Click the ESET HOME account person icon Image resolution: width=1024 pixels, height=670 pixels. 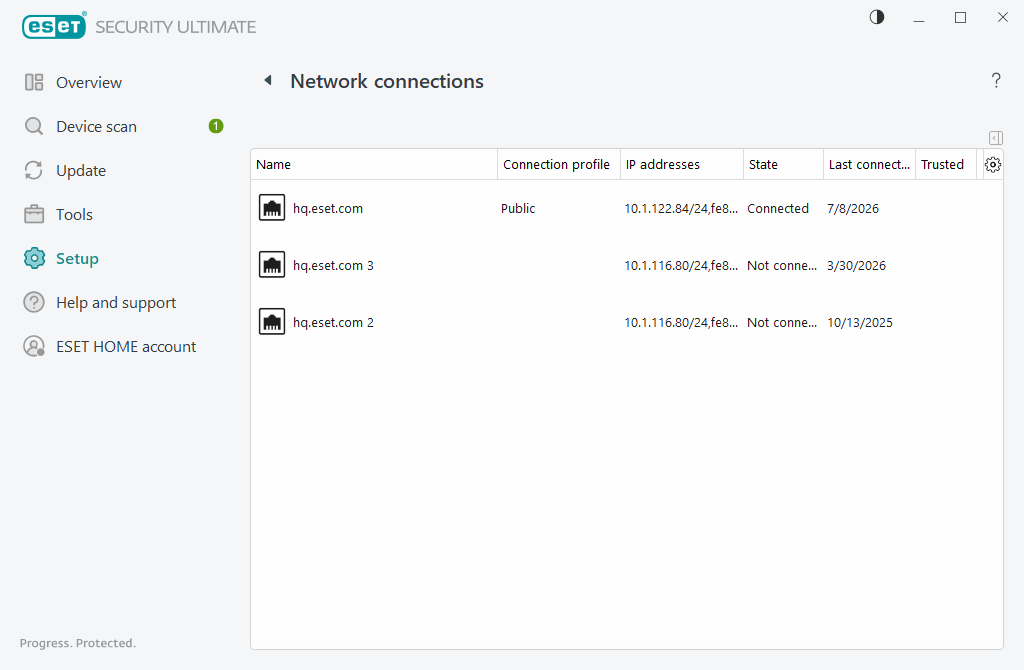coord(34,346)
